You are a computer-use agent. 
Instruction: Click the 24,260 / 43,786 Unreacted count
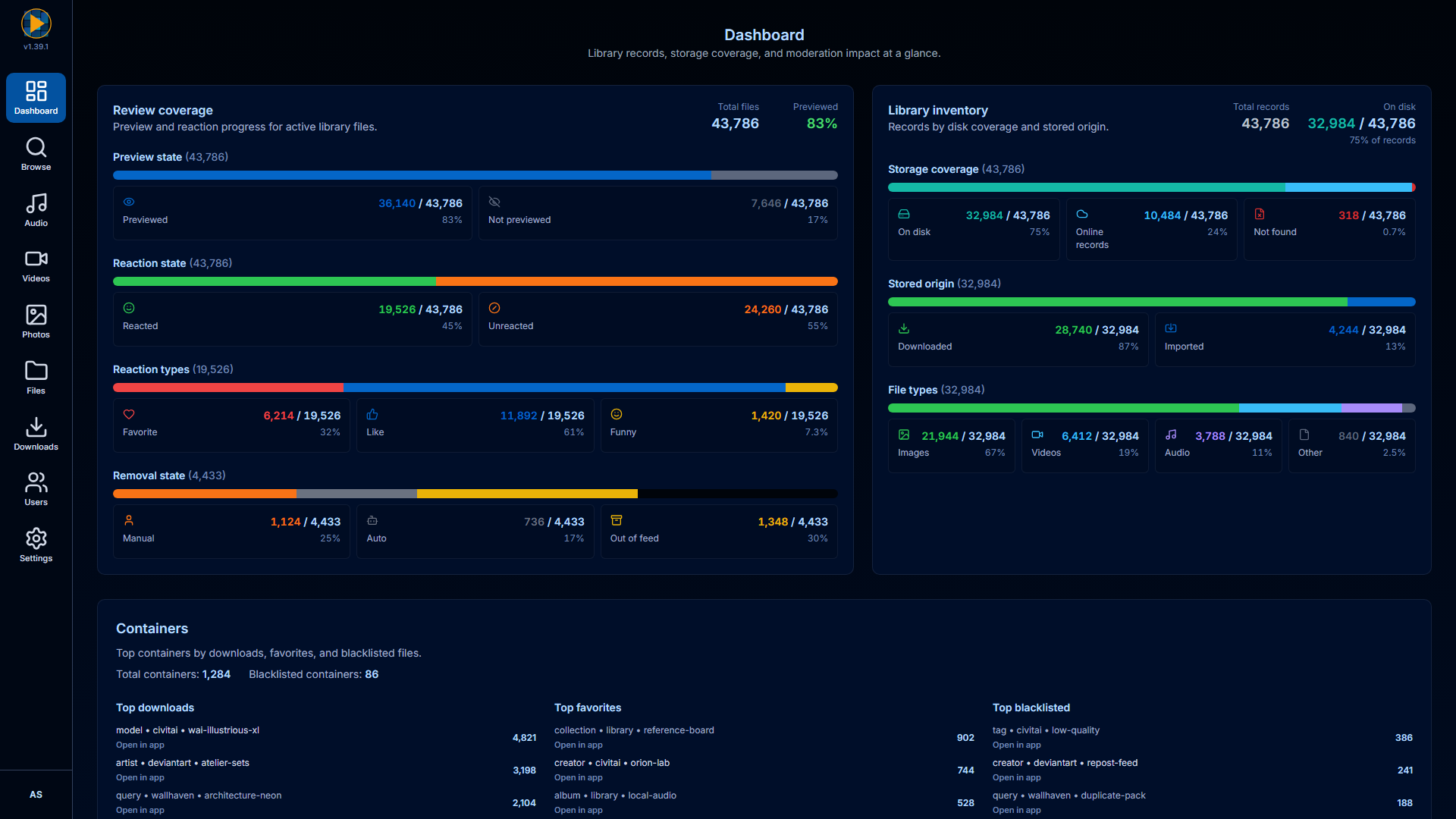[786, 309]
